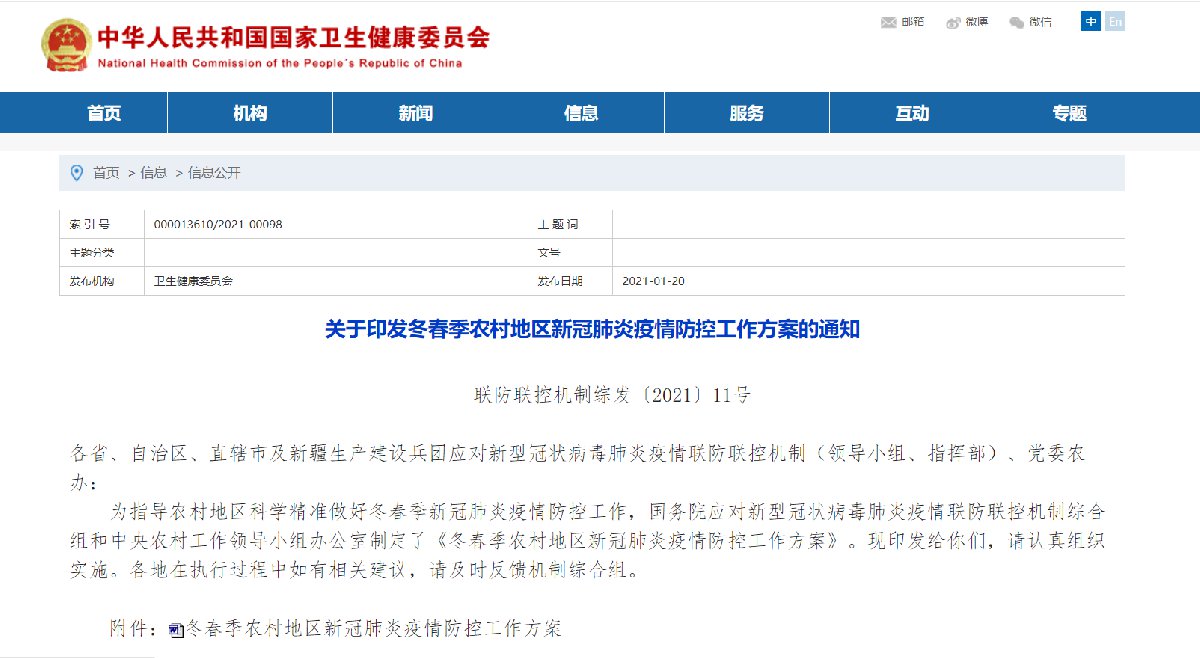The height and width of the screenshot is (658, 1200).
Task: Click the location pin breadcrumb icon
Action: pos(77,173)
